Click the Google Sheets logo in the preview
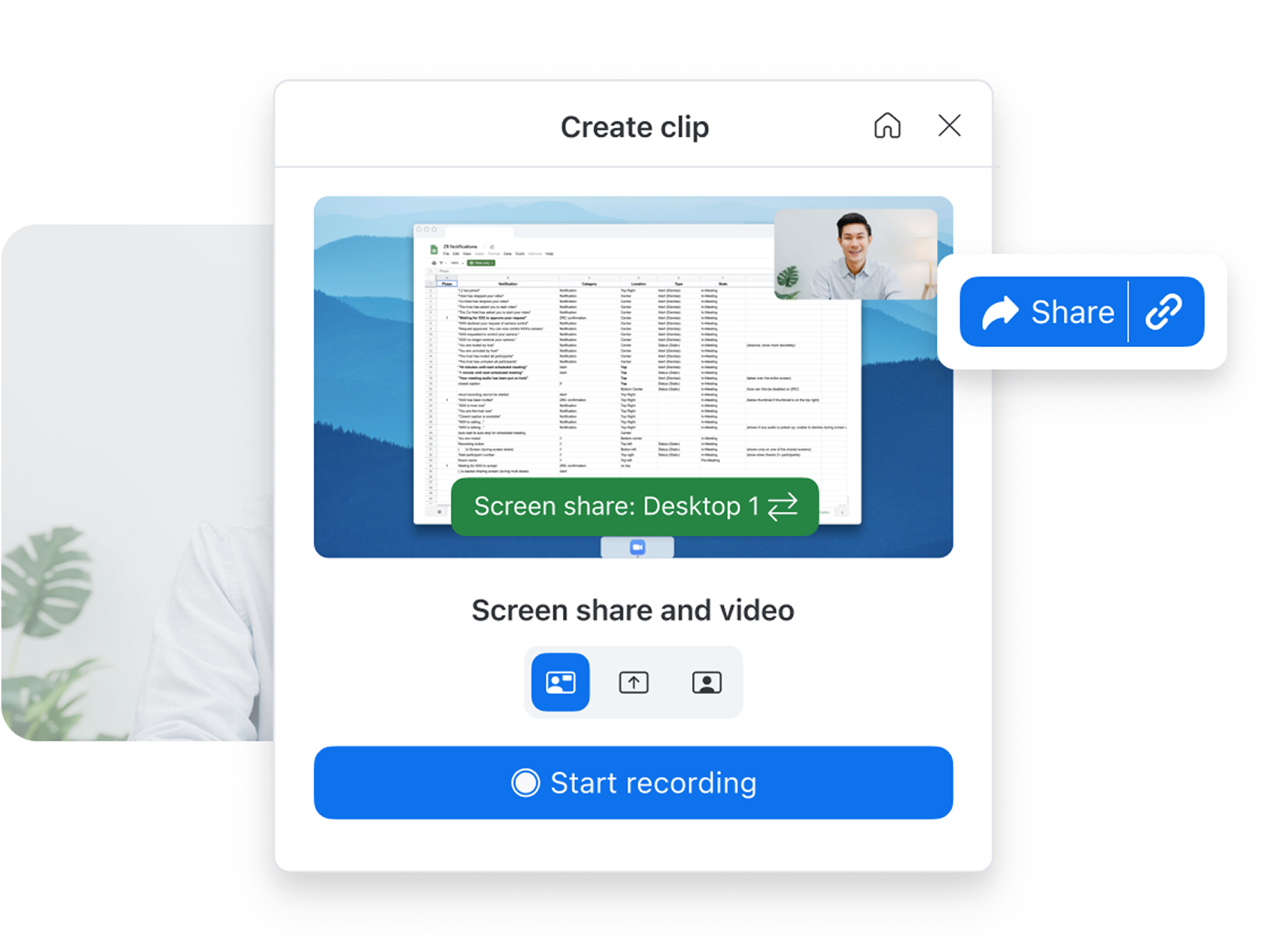The height and width of the screenshot is (952, 1270). 434,249
